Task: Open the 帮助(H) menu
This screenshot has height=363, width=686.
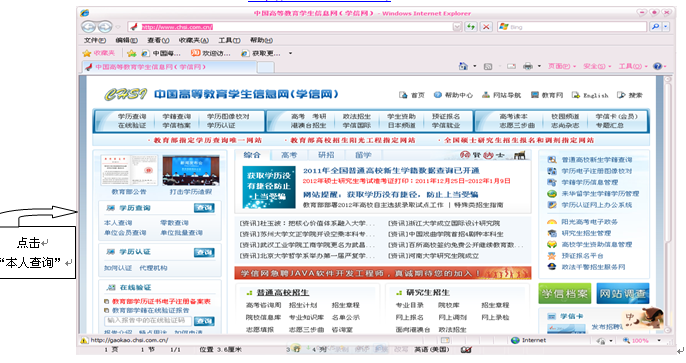Action: coord(261,40)
